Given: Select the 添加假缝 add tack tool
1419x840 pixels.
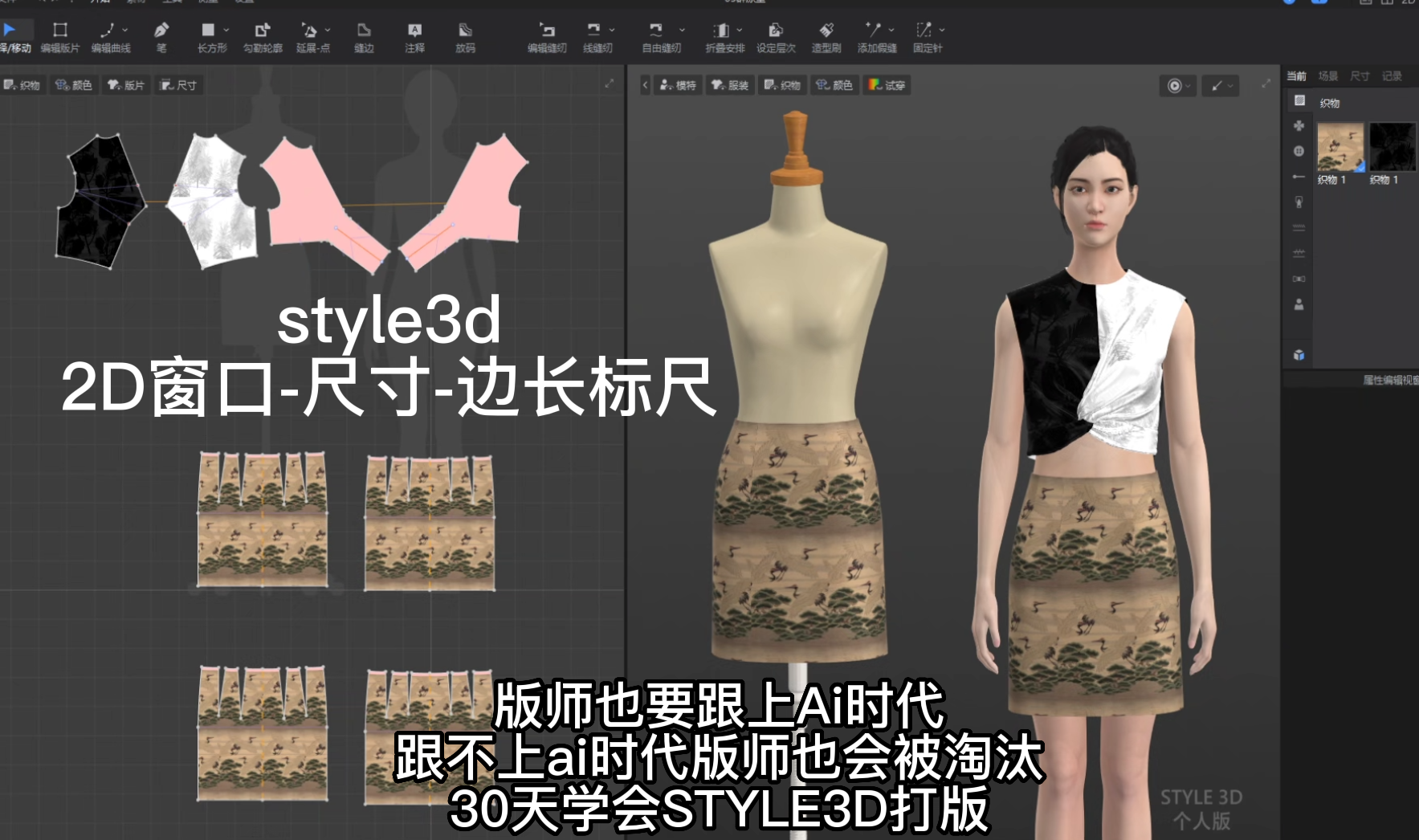Looking at the screenshot, I should pos(875,37).
